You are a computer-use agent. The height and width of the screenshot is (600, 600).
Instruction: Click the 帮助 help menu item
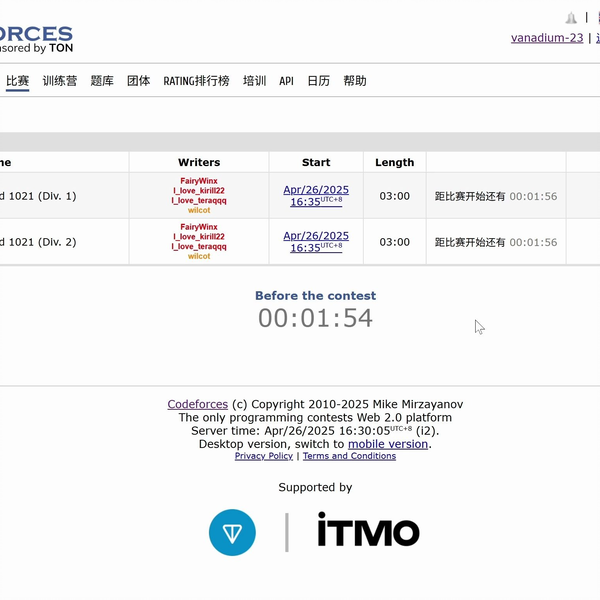355,81
